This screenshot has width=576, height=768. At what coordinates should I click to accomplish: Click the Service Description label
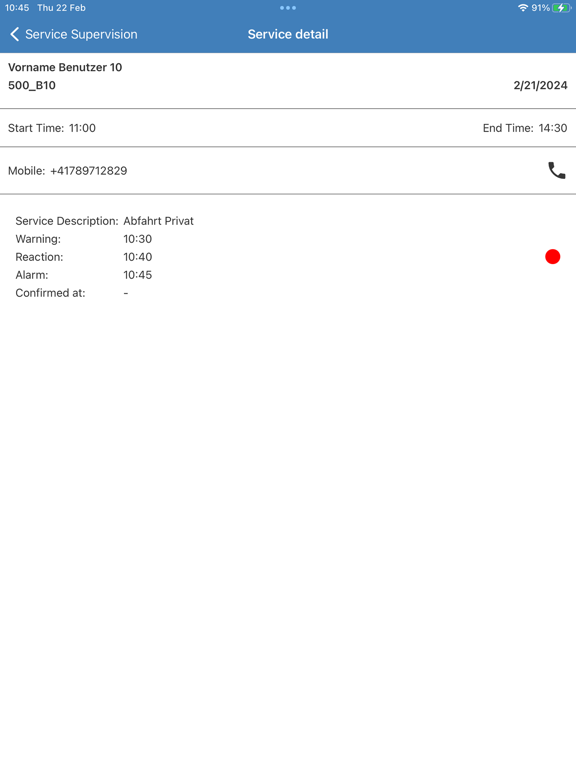67,221
